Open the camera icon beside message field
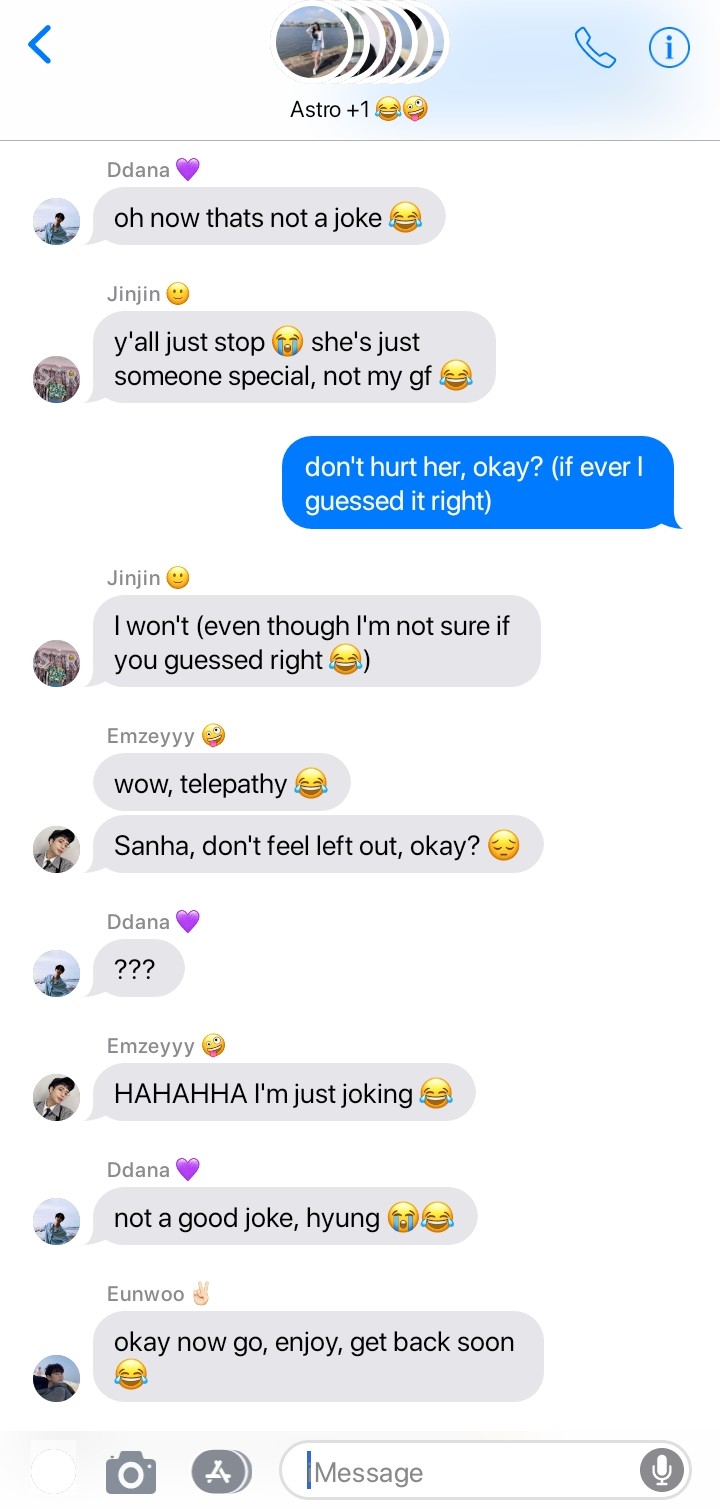 click(x=131, y=1473)
